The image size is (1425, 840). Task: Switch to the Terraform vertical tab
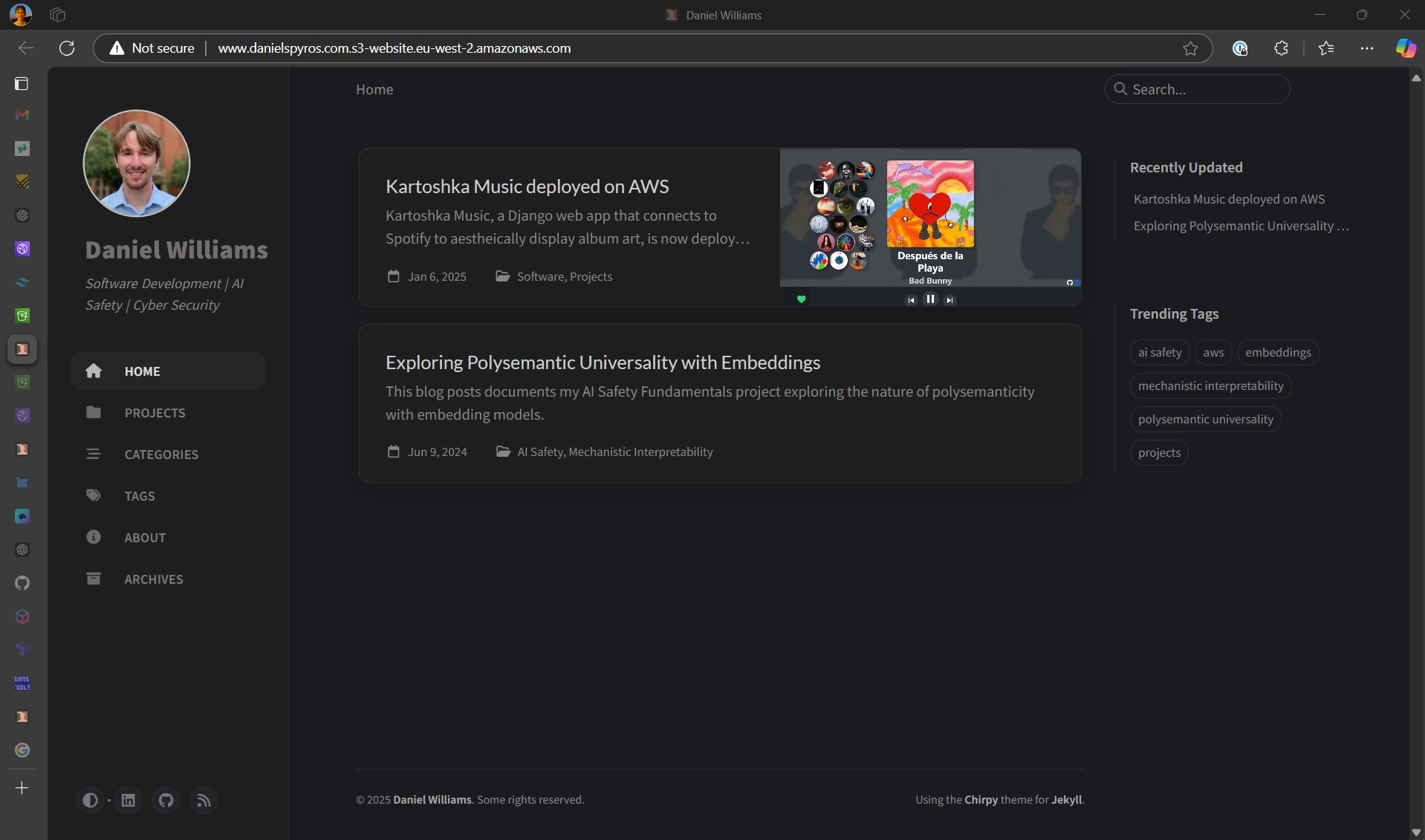tap(22, 650)
